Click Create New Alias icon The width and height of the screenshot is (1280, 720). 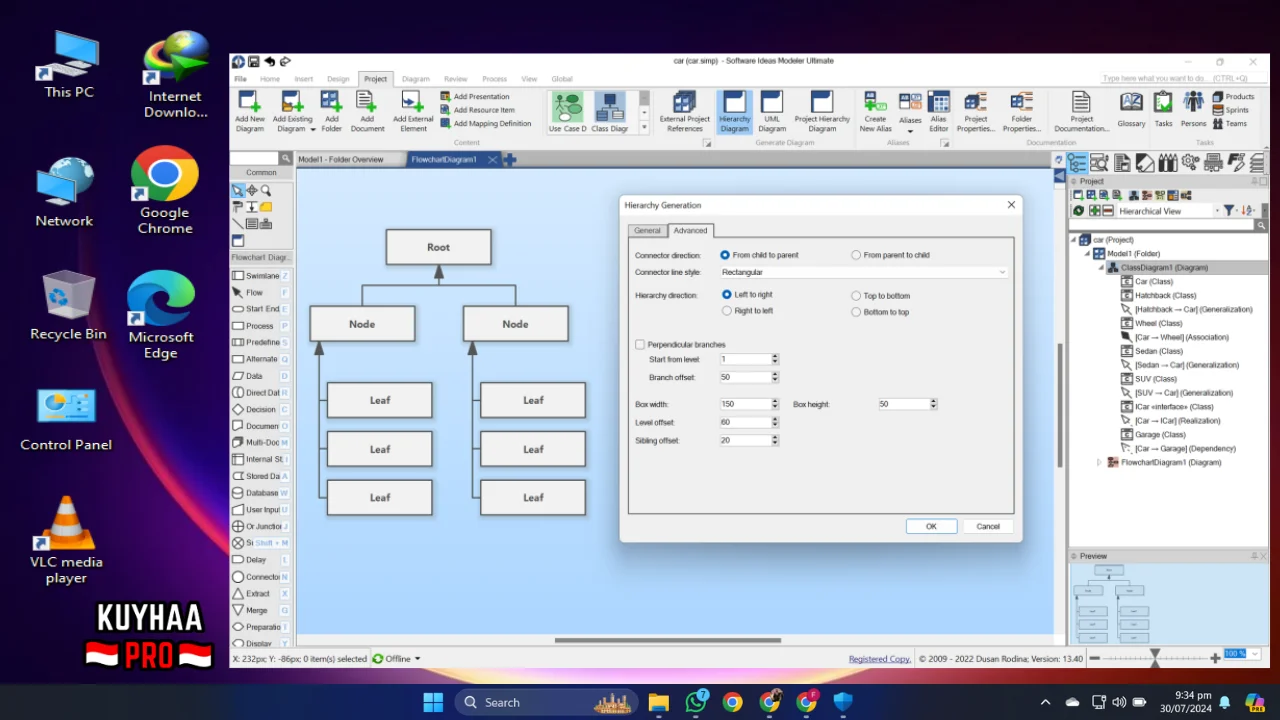click(875, 111)
